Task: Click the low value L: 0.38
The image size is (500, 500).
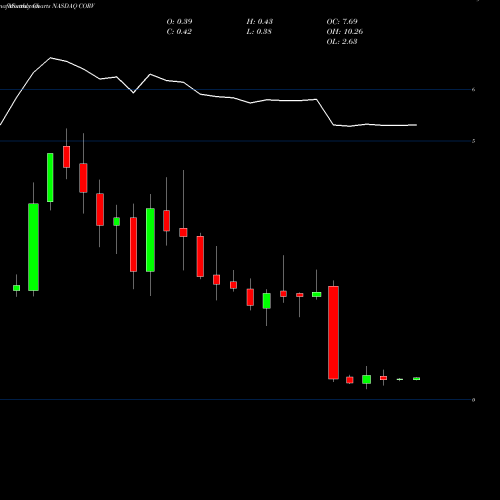Action: coord(259,31)
